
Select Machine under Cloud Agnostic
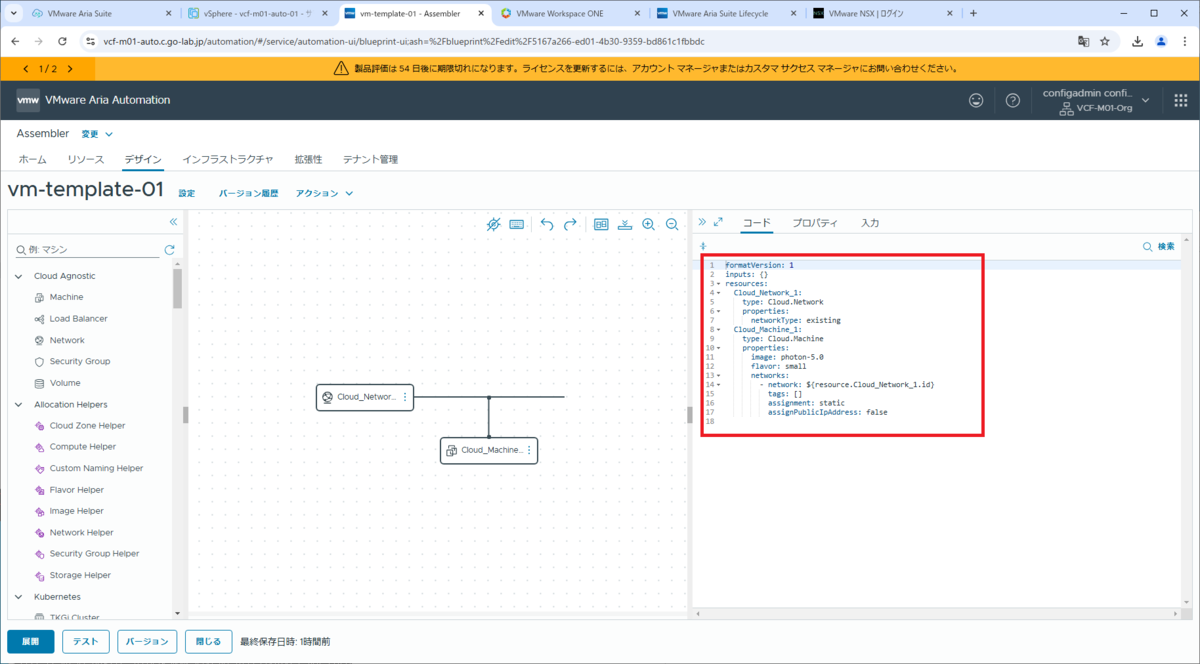(x=66, y=297)
